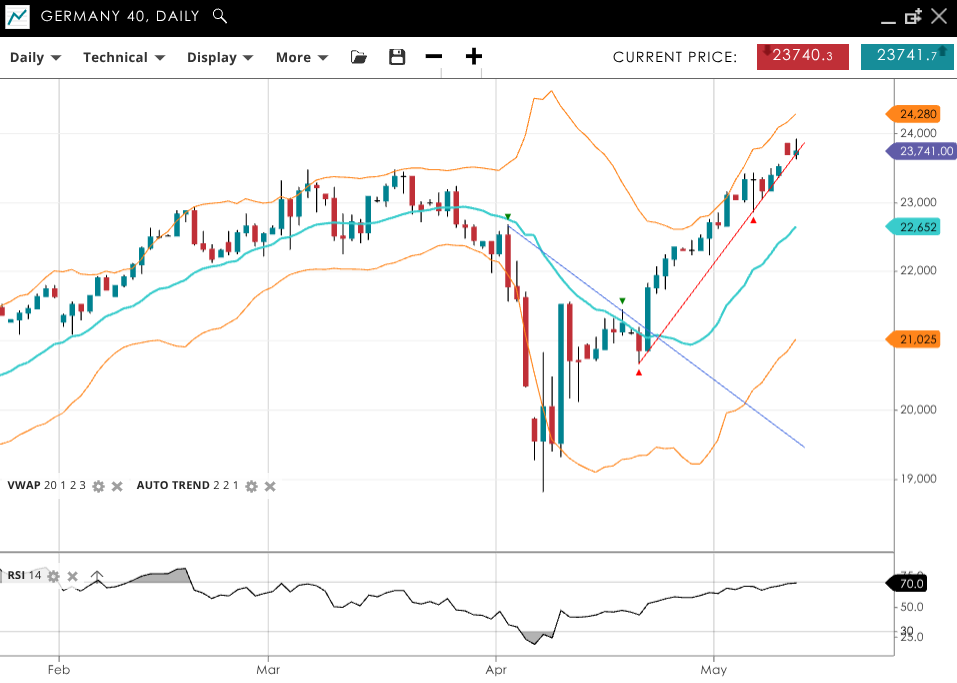Click the search magnifier next to Germany 40
The height and width of the screenshot is (683, 957).
tap(220, 16)
